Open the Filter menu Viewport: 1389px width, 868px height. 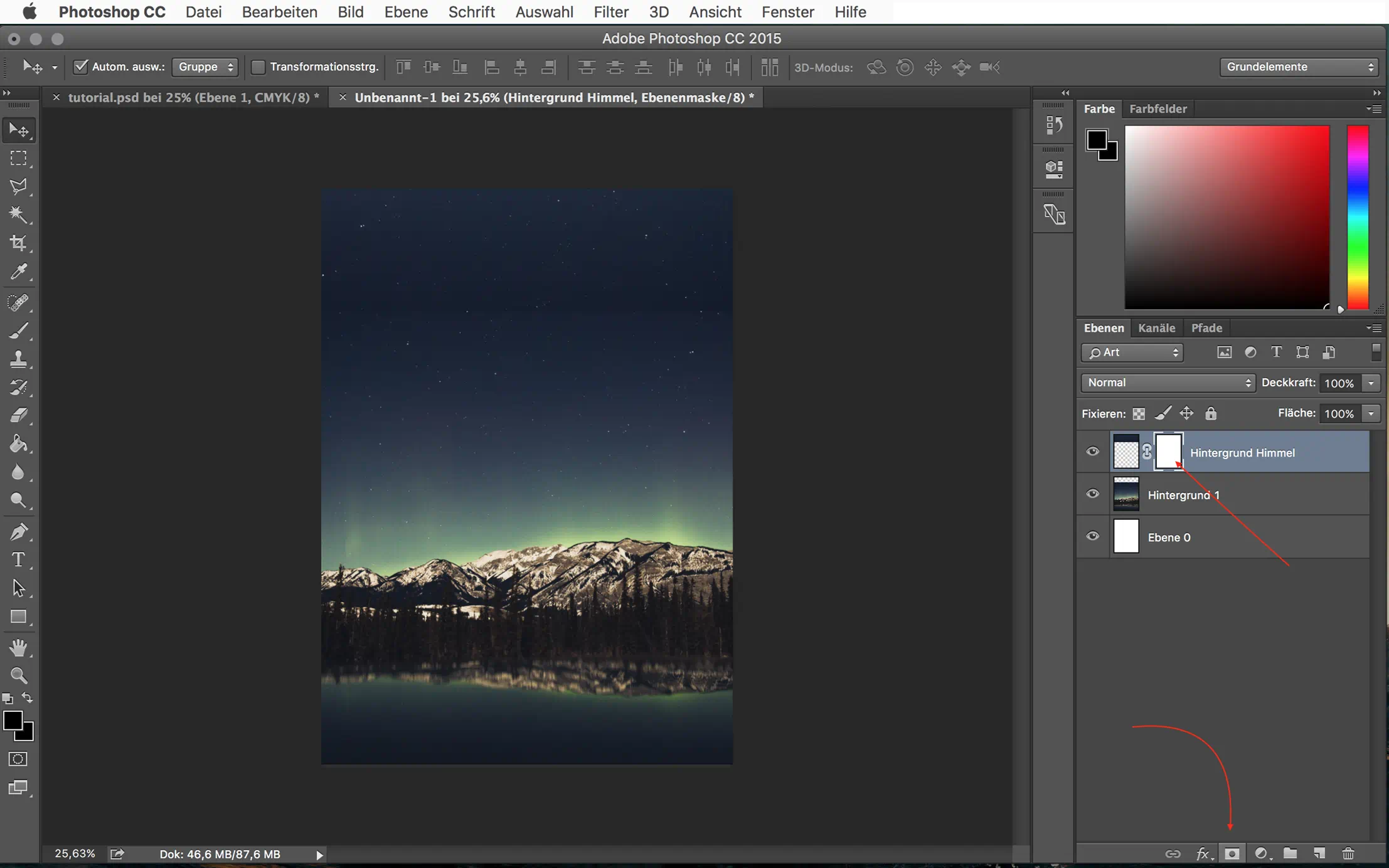pos(610,12)
